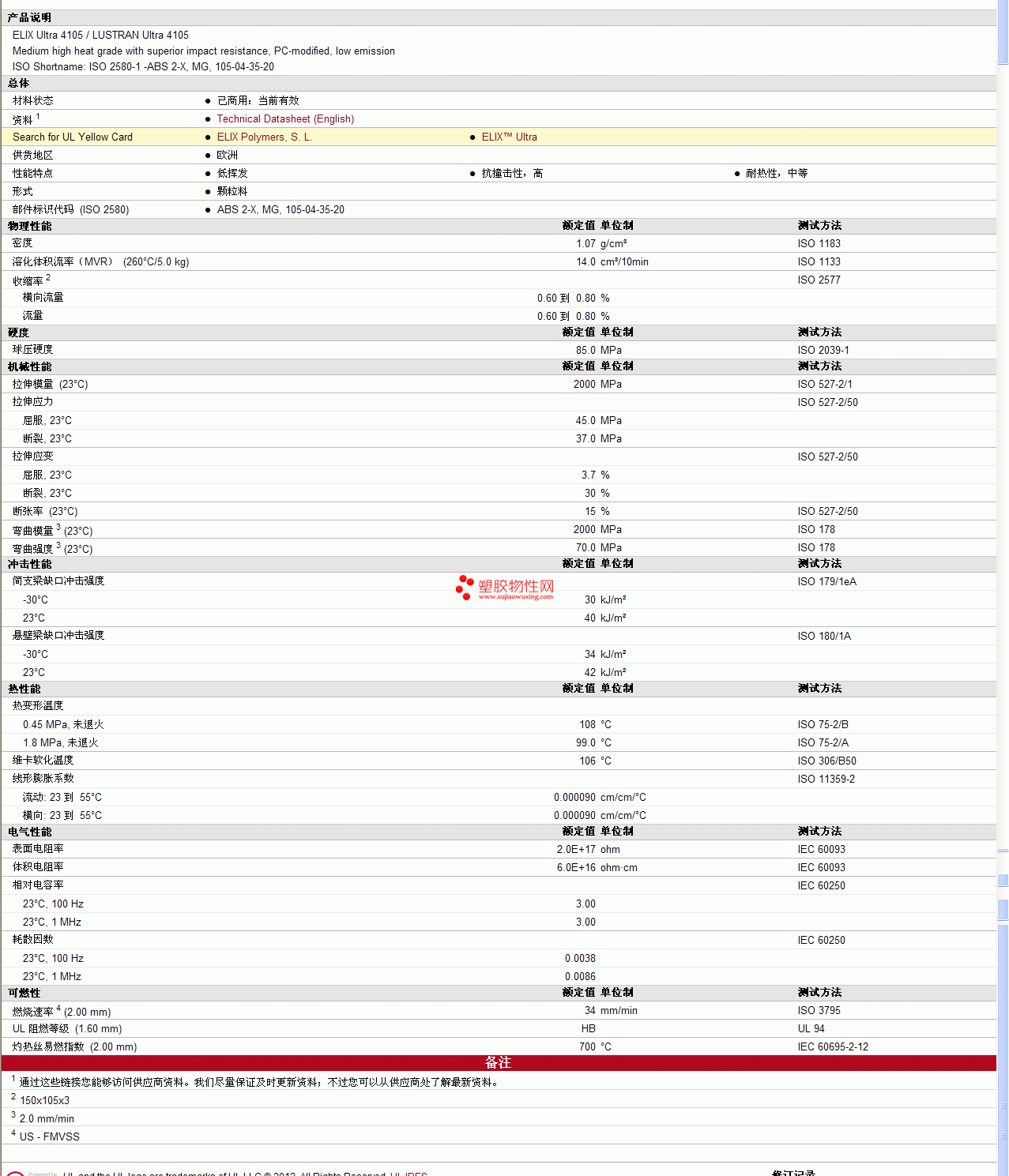This screenshot has height=1176, width=1009.
Task: Click the ISO 179/1eA test method
Action: [x=827, y=581]
